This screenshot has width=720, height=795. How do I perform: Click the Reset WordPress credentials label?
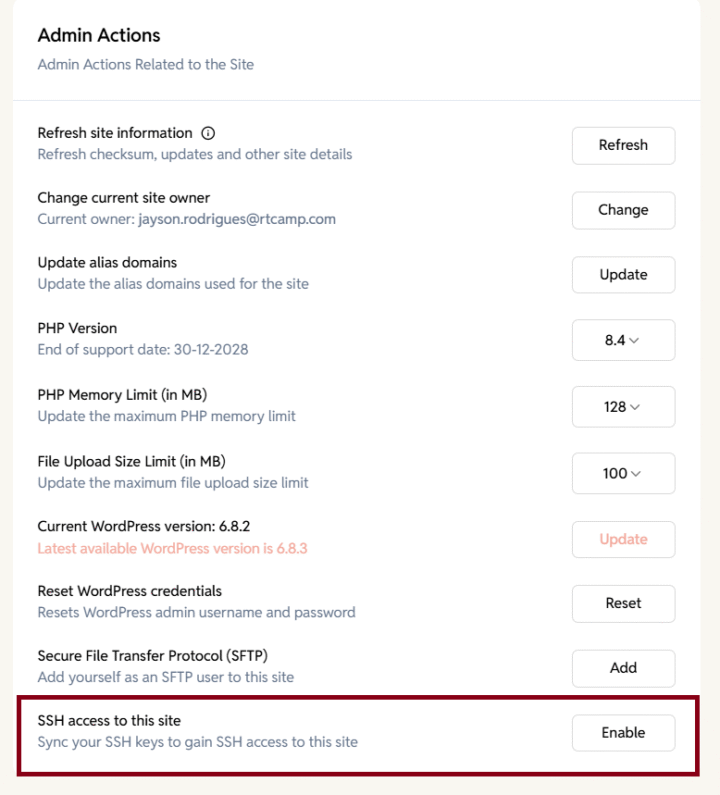(x=130, y=591)
